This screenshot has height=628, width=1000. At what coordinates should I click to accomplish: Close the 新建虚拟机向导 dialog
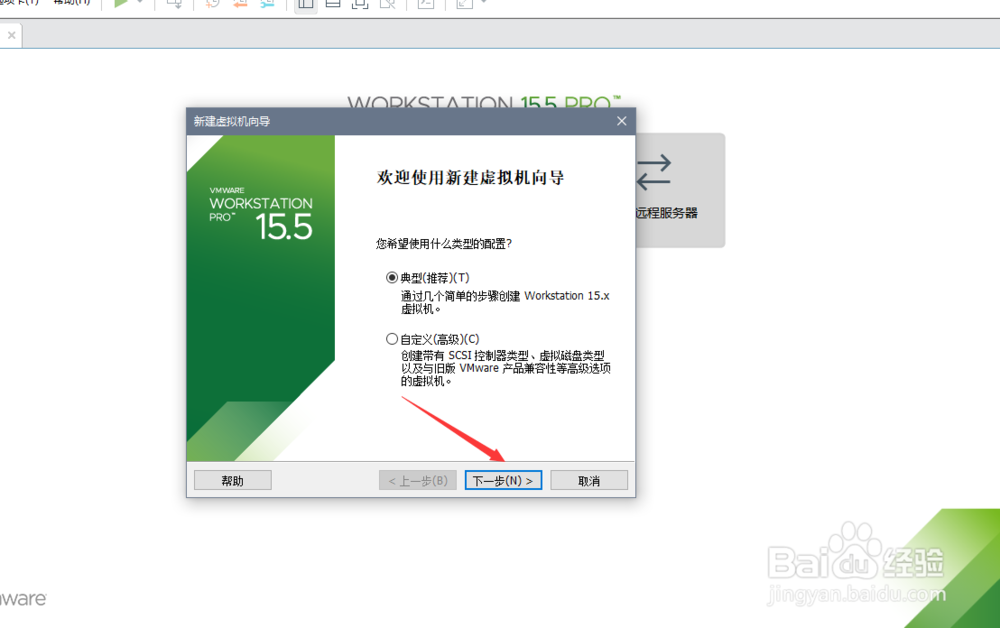pos(622,121)
